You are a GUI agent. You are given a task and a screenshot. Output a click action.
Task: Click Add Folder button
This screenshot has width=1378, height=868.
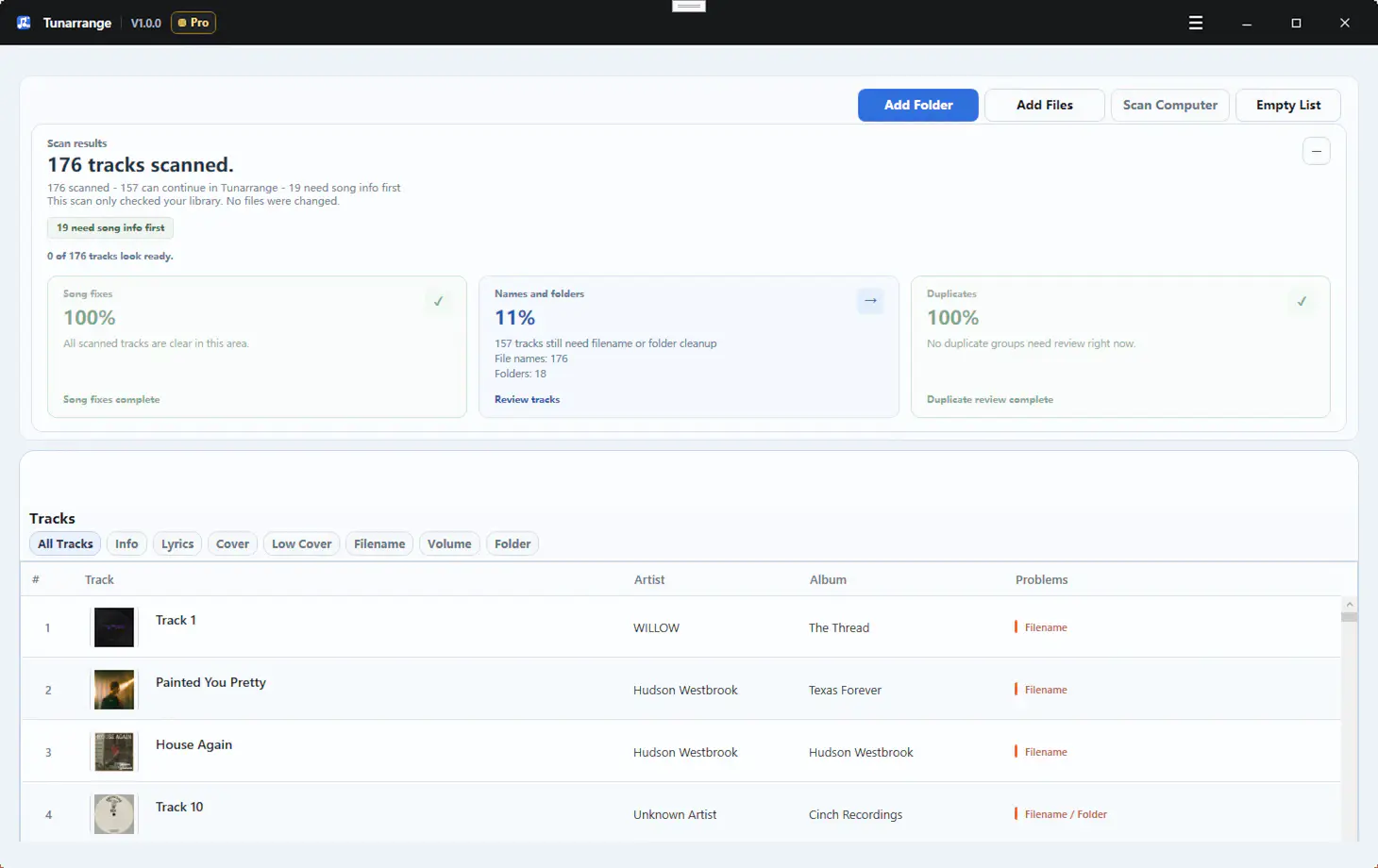[917, 105]
